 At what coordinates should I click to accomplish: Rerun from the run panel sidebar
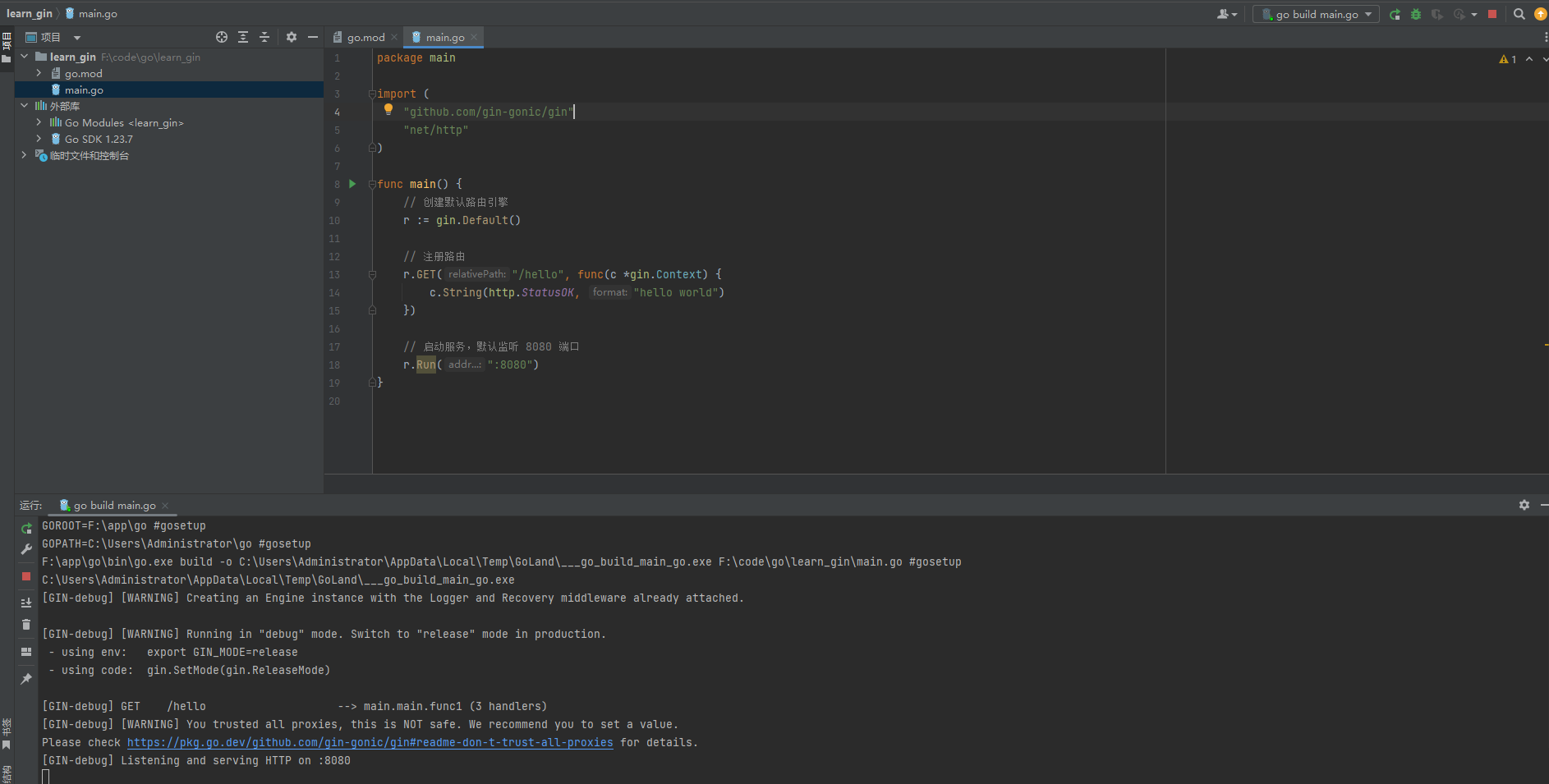[26, 528]
